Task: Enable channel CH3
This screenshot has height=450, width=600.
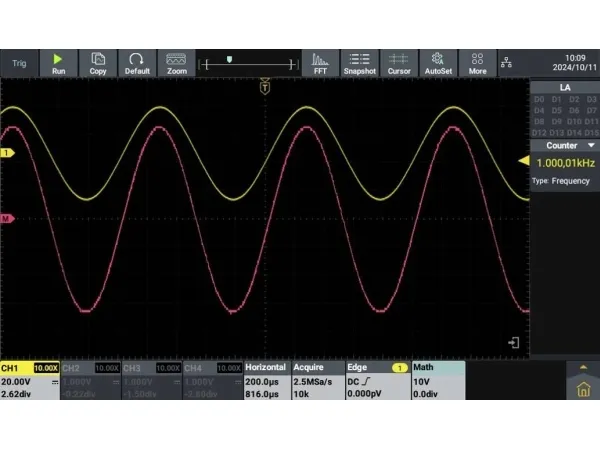Action: [152, 381]
